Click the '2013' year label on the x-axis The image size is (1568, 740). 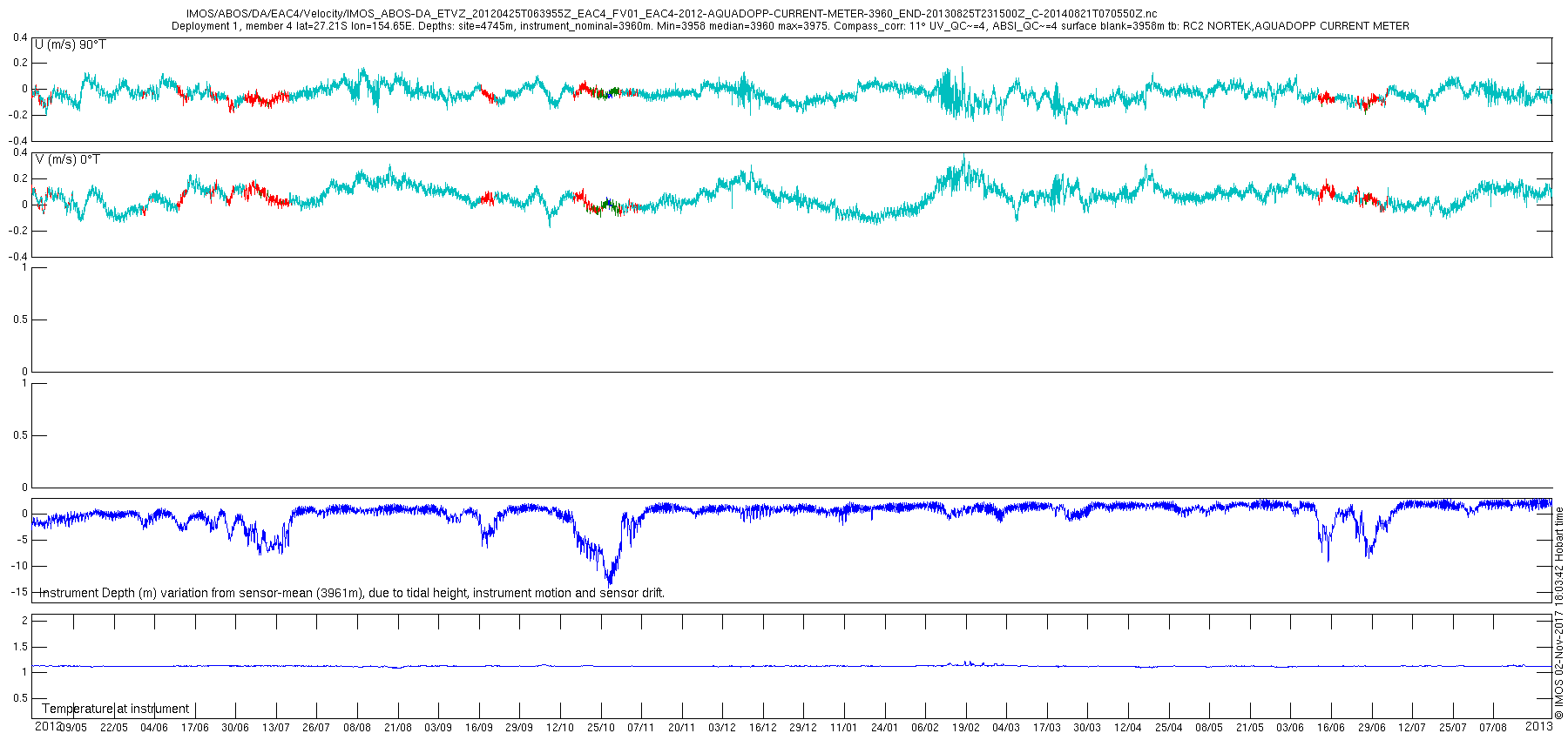click(x=1539, y=725)
